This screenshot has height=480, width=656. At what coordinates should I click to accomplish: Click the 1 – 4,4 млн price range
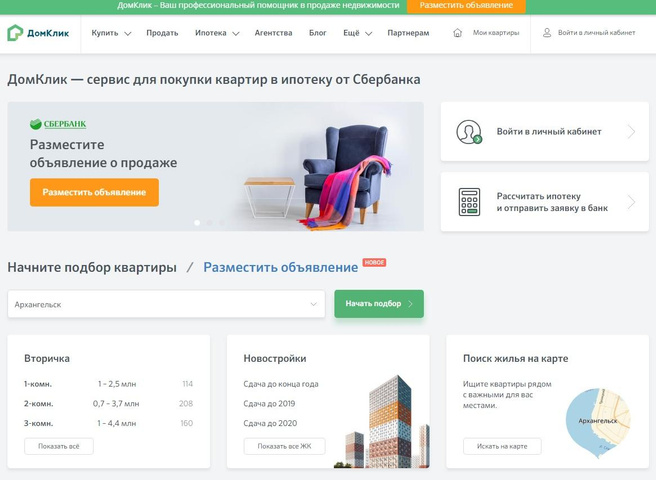click(117, 423)
